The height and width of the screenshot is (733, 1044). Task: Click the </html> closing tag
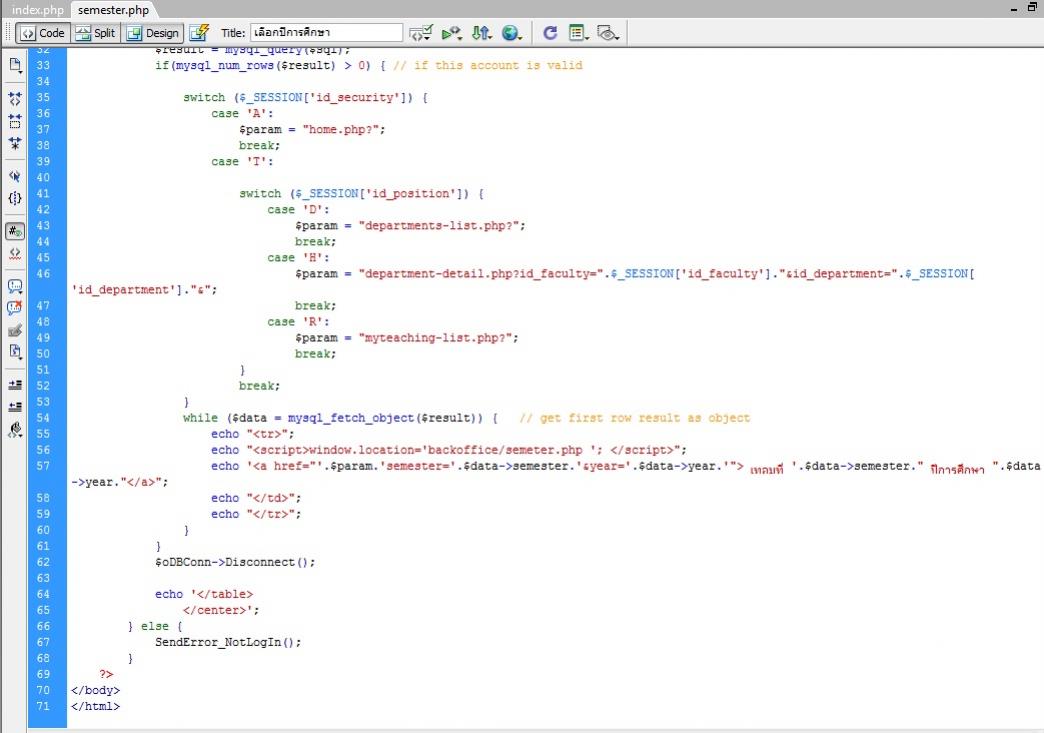click(95, 706)
